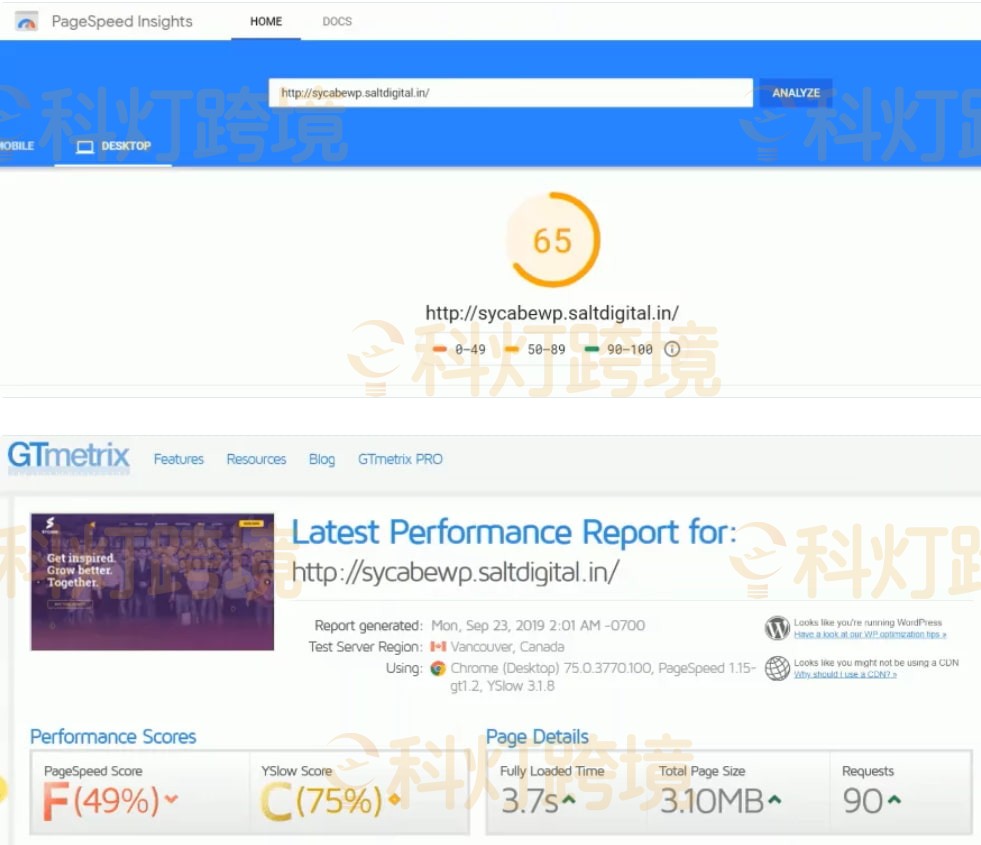This screenshot has height=845, width=981.
Task: Click the WordPress logo icon
Action: [777, 628]
